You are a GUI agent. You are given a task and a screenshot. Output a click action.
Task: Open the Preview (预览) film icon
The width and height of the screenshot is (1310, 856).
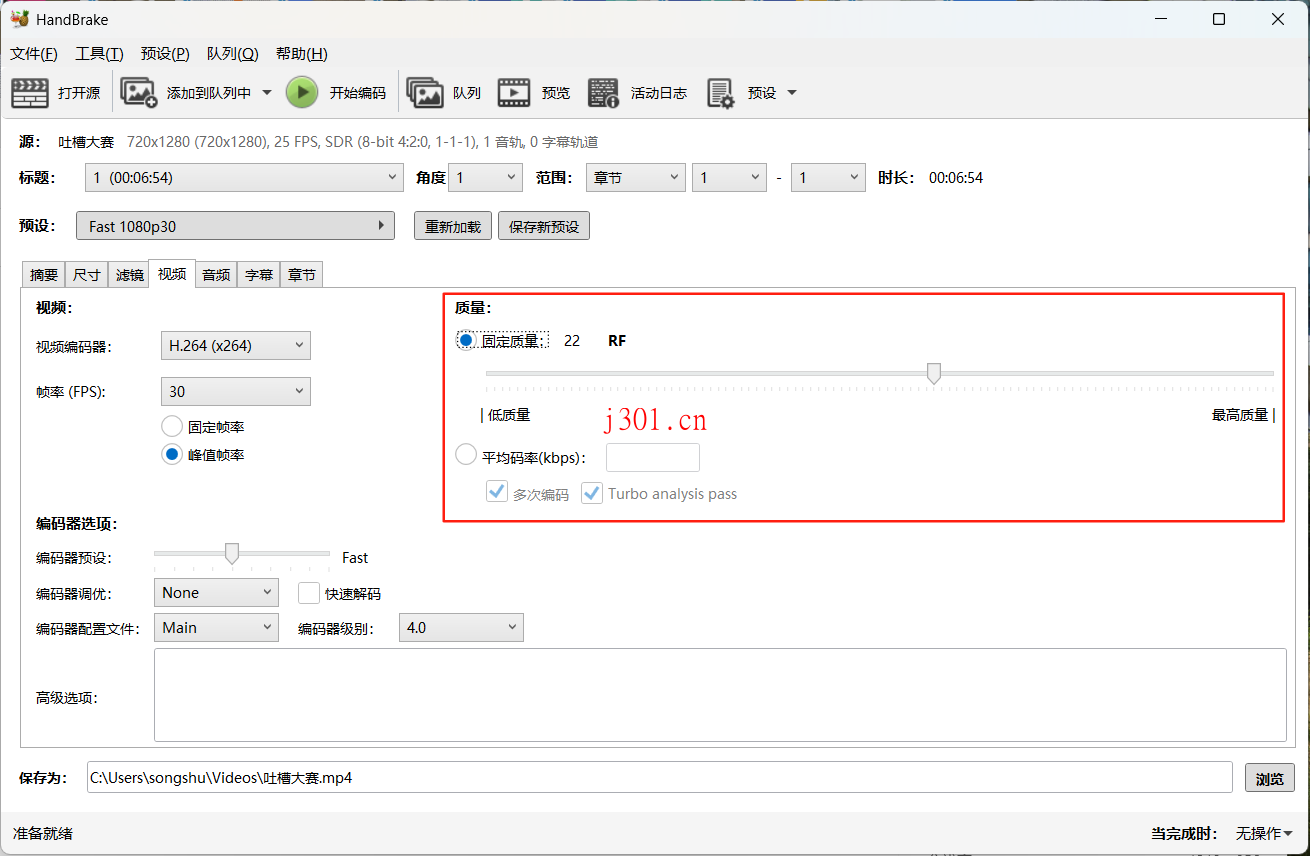coord(514,93)
